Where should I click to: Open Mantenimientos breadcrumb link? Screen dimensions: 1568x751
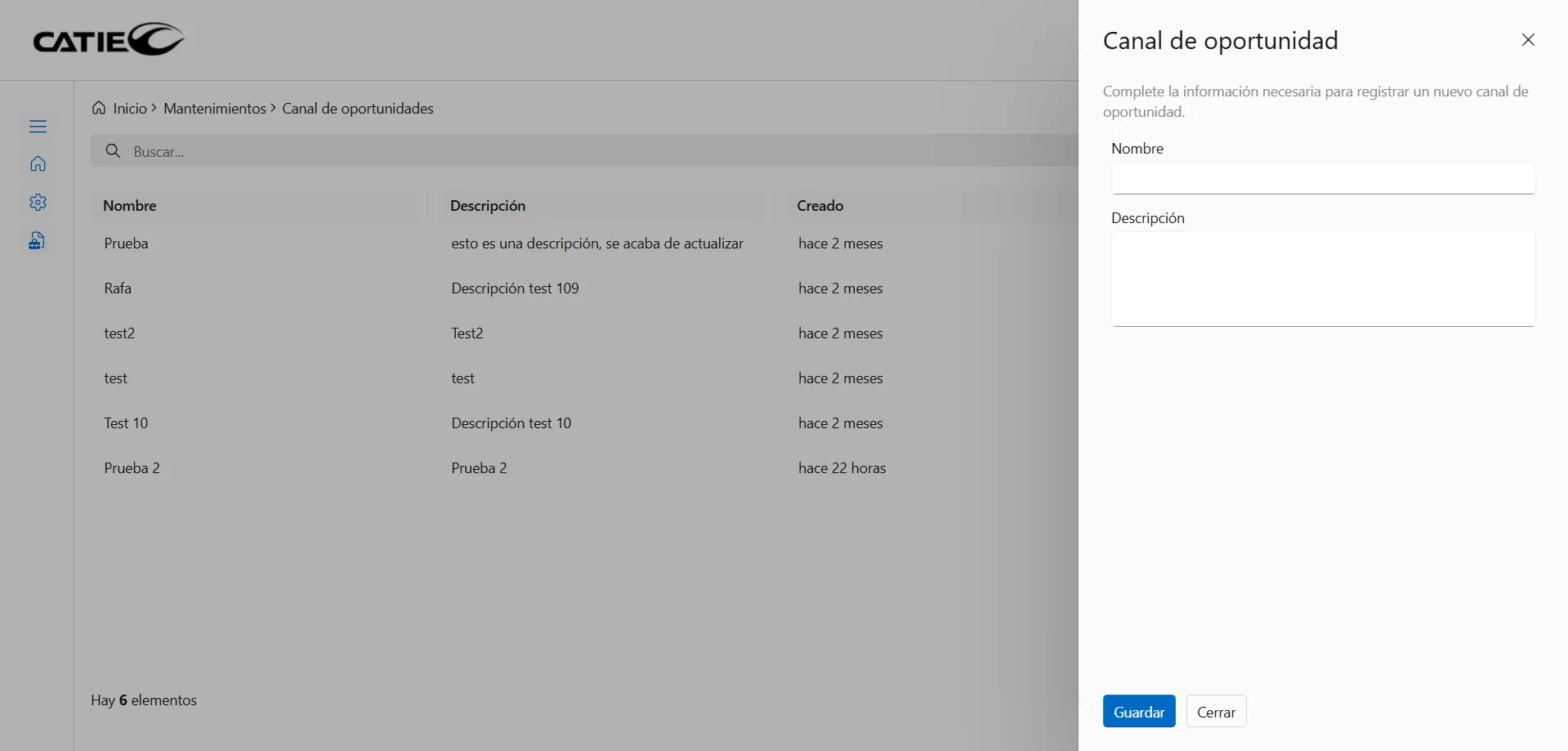coord(214,109)
